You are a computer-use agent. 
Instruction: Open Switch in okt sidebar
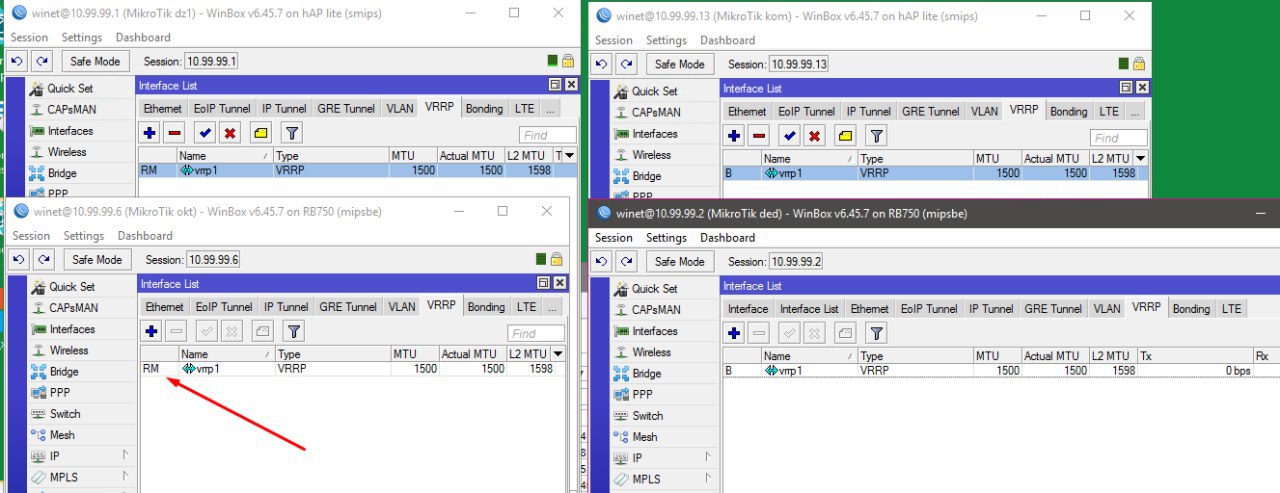pos(65,414)
